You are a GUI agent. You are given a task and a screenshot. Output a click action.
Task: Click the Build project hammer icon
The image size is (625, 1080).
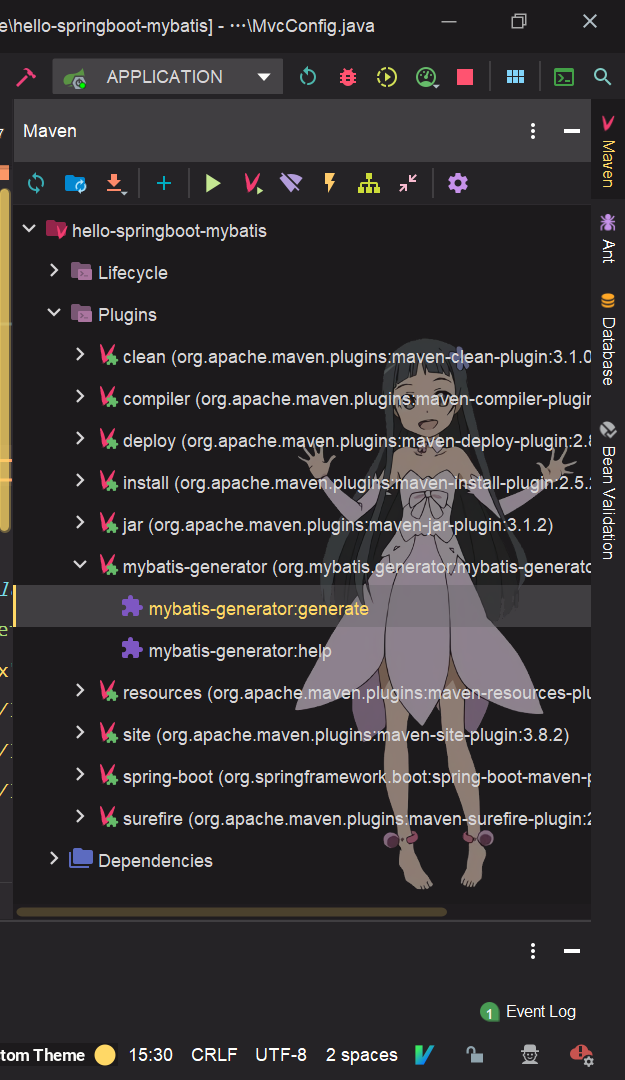click(x=25, y=76)
